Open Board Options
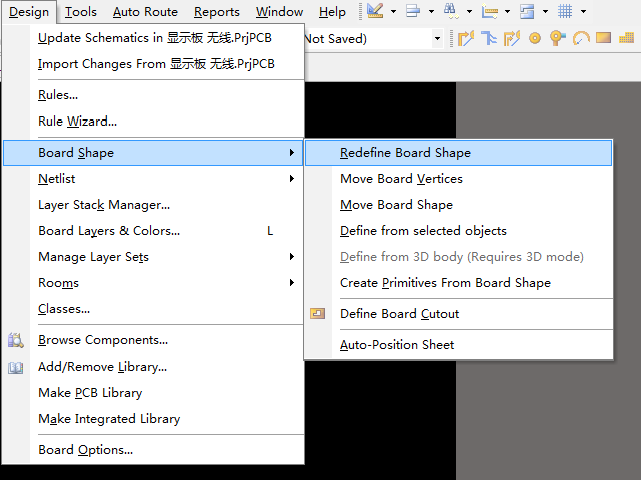Image resolution: width=641 pixels, height=480 pixels. click(x=154, y=450)
